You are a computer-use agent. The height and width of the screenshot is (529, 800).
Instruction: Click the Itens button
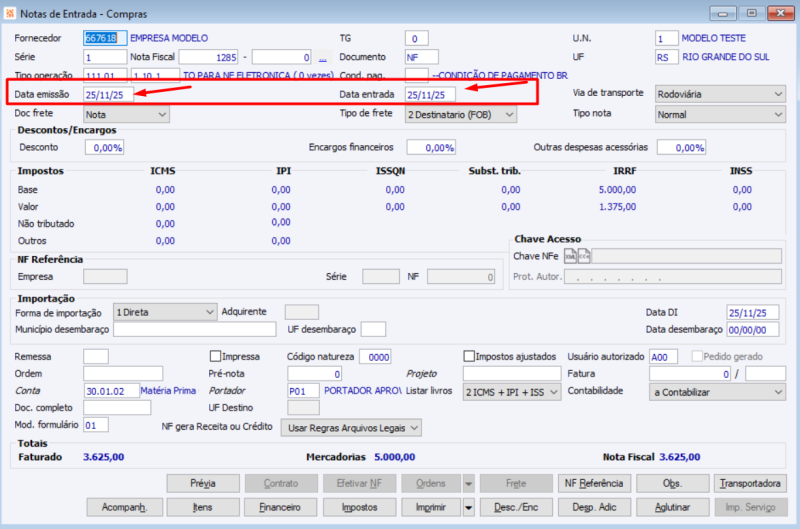(203, 507)
